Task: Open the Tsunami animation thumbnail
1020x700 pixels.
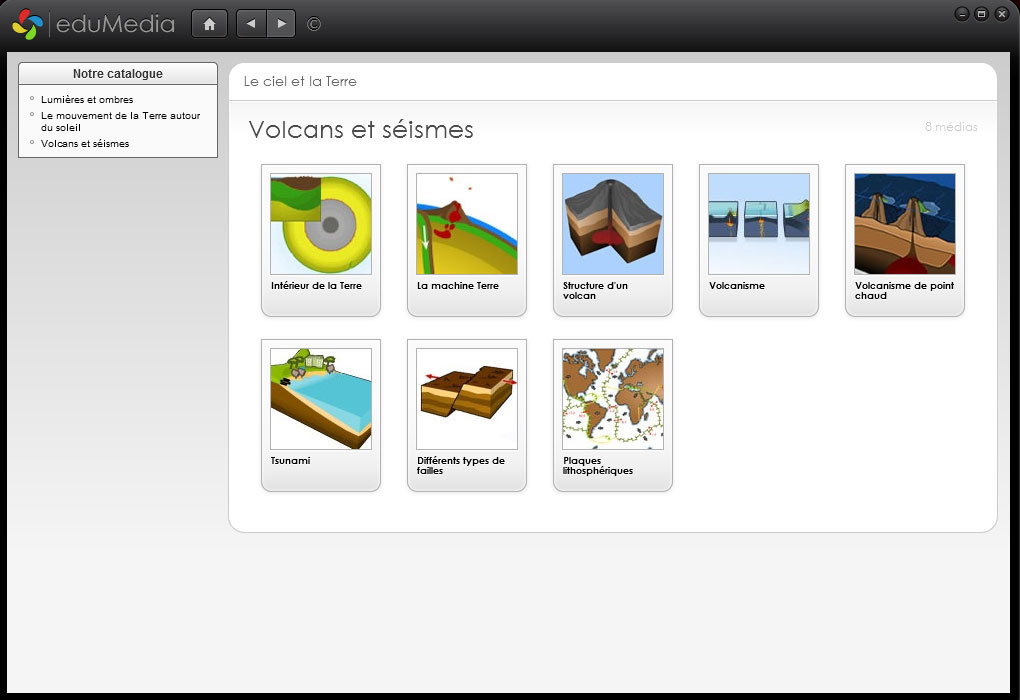Action: [321, 399]
